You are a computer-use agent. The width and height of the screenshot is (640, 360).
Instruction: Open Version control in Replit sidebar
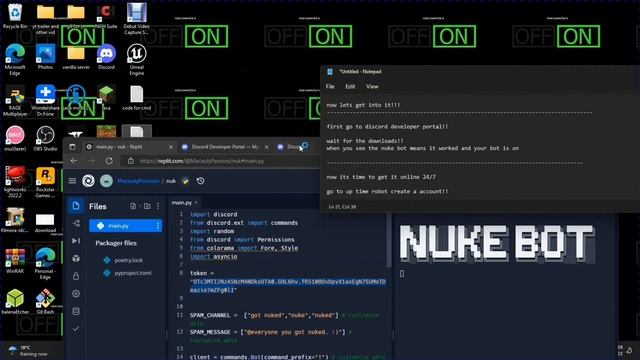[x=76, y=223]
